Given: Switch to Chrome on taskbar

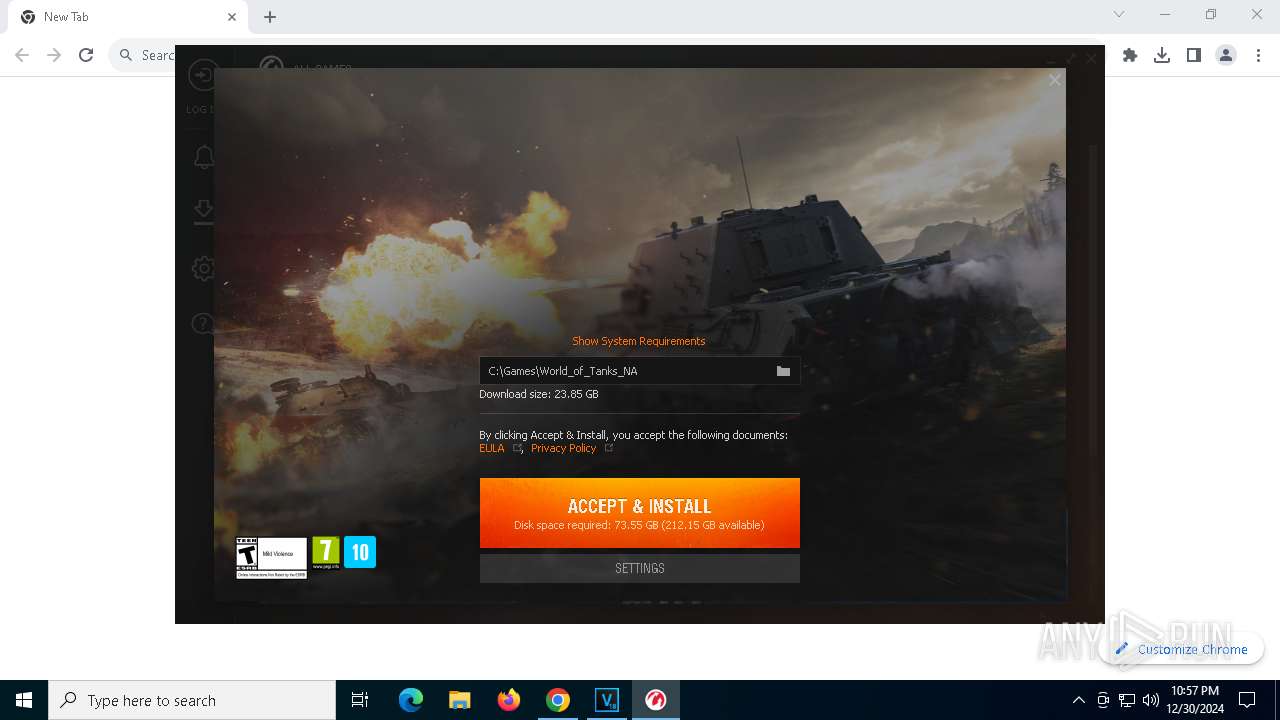Looking at the screenshot, I should point(558,700).
